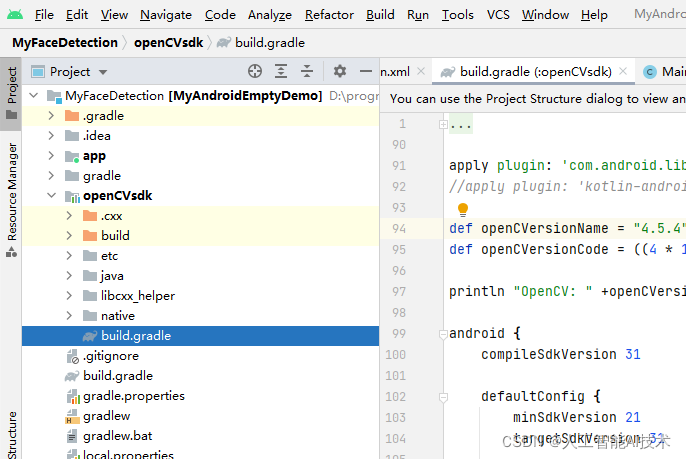Open Project panel settings gear
The image size is (686, 459).
pos(340,71)
